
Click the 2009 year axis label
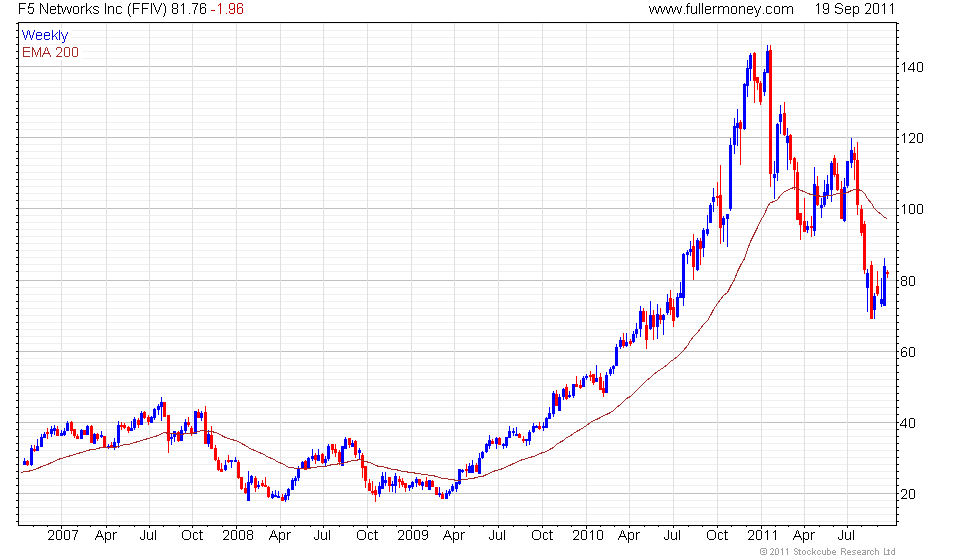[x=412, y=535]
